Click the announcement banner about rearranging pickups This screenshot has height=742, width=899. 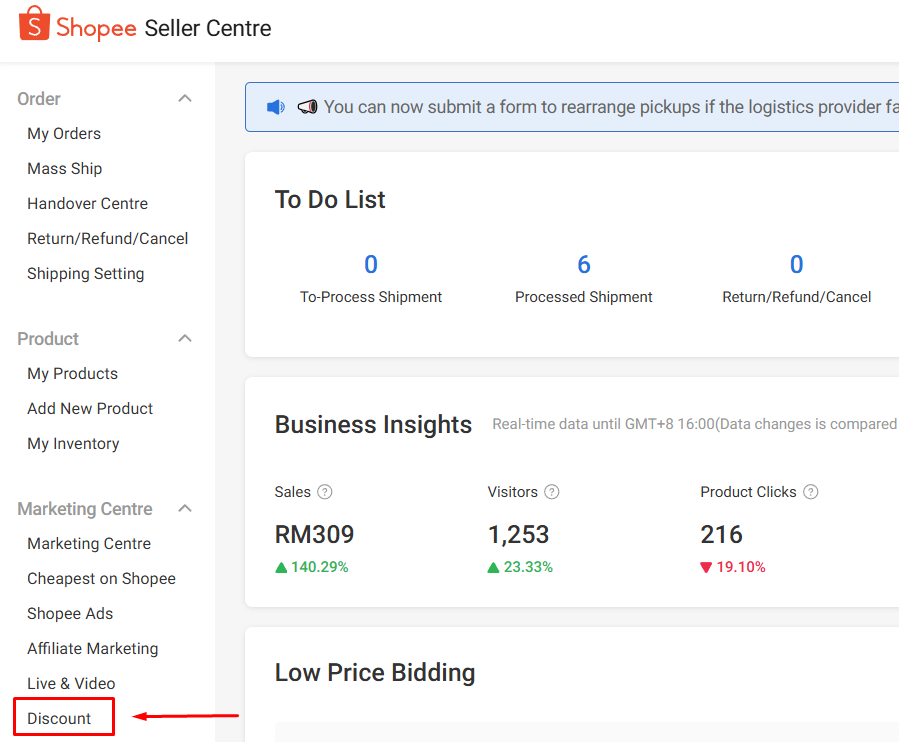tap(600, 106)
